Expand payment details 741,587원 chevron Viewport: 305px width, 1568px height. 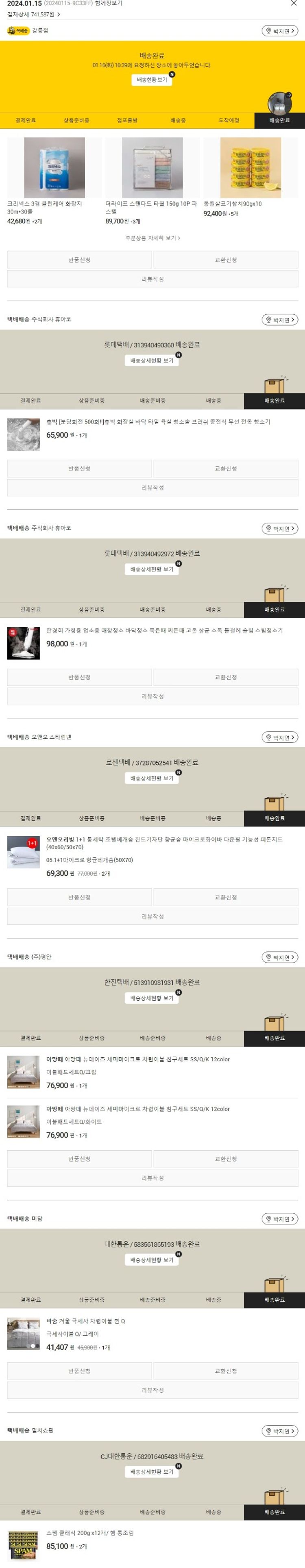pos(59,14)
